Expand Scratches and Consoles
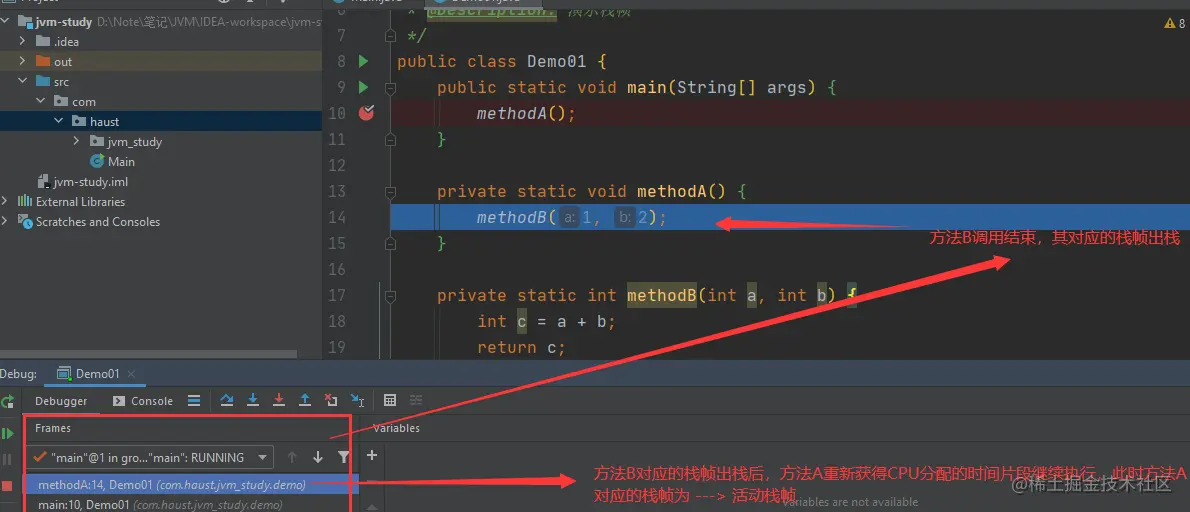Viewport: 1190px width, 512px height. [x=5, y=221]
